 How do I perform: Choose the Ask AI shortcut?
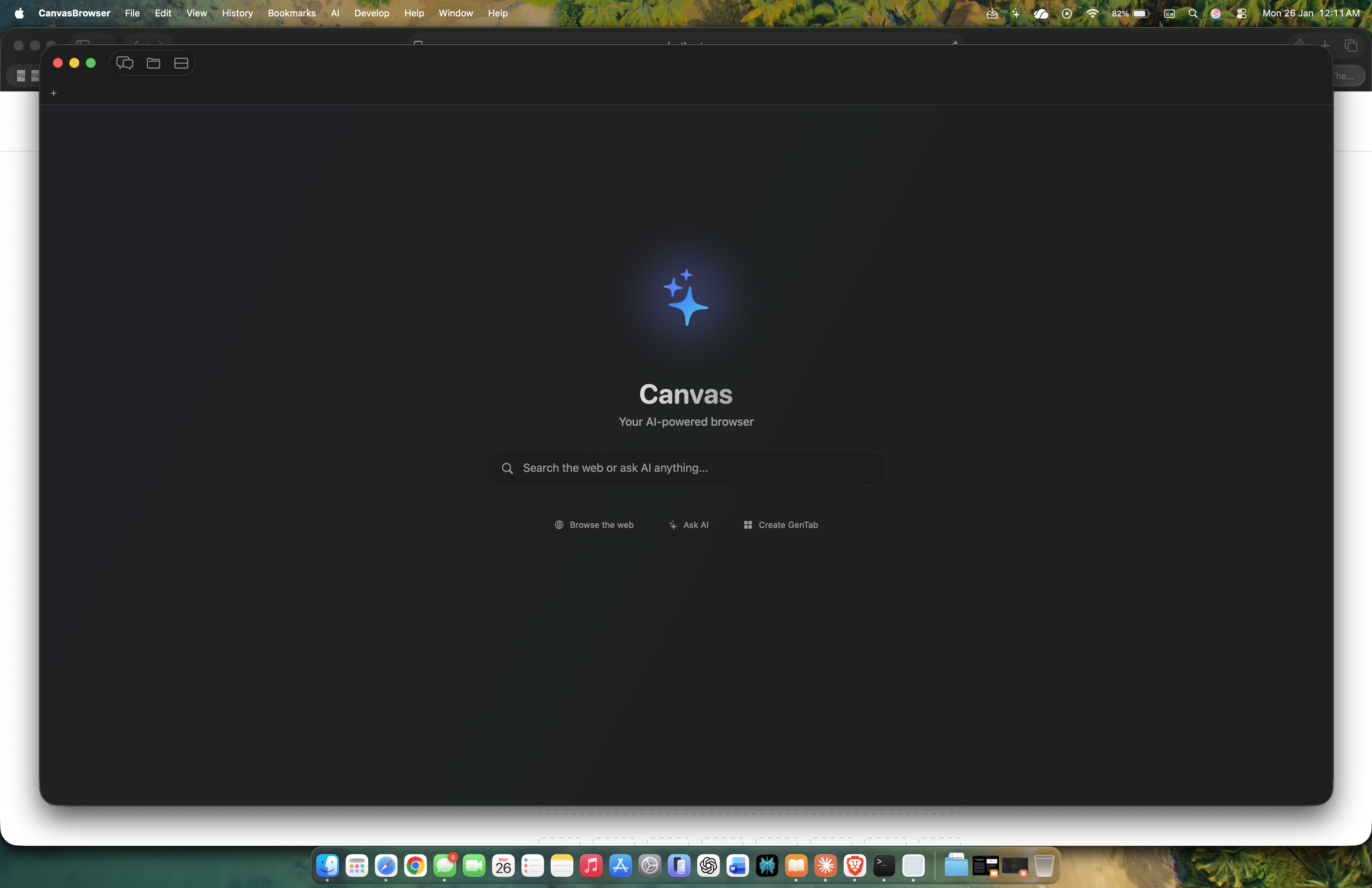(688, 525)
